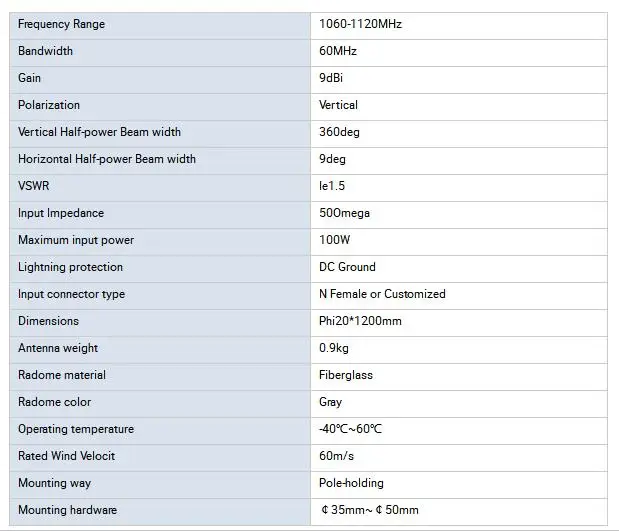
Task: Select the 1060-1120MHz value cell
Action: tap(360, 24)
